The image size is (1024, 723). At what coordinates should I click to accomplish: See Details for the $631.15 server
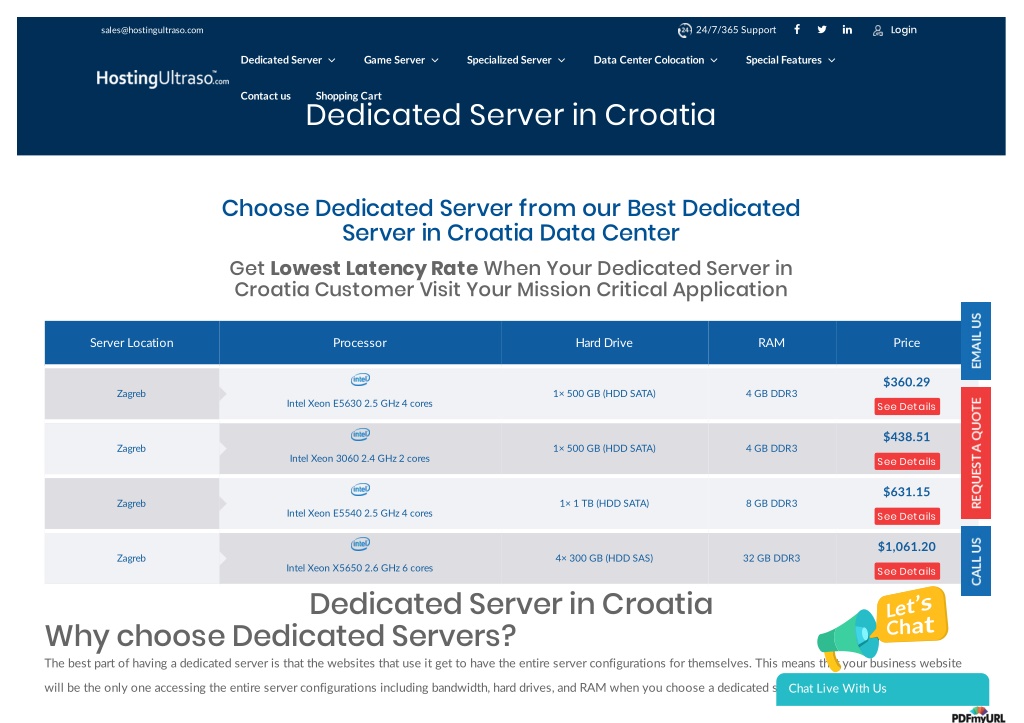point(907,516)
